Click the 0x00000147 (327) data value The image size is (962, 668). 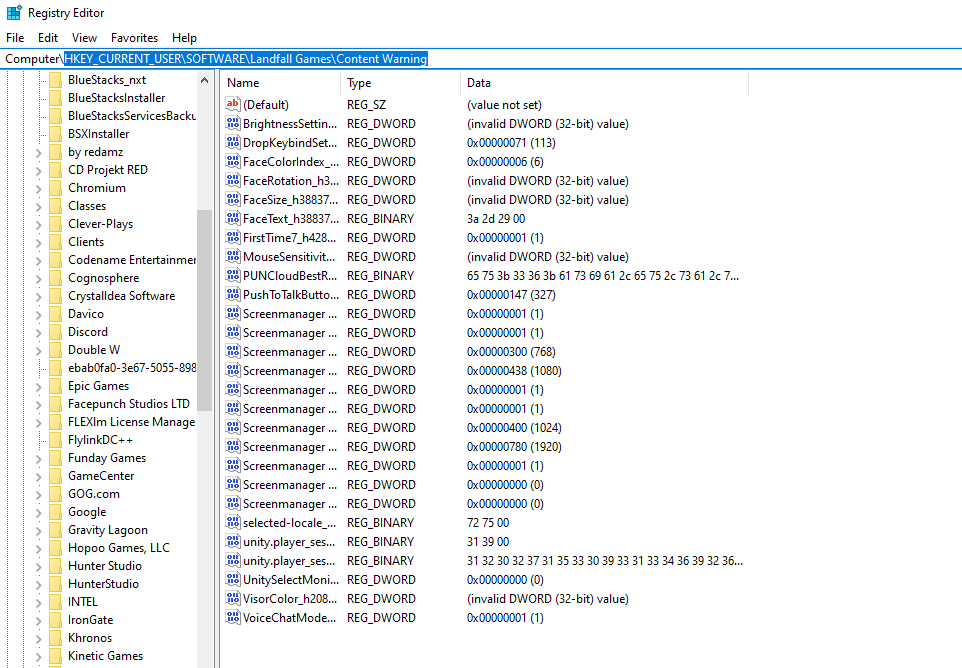pyautogui.click(x=511, y=294)
